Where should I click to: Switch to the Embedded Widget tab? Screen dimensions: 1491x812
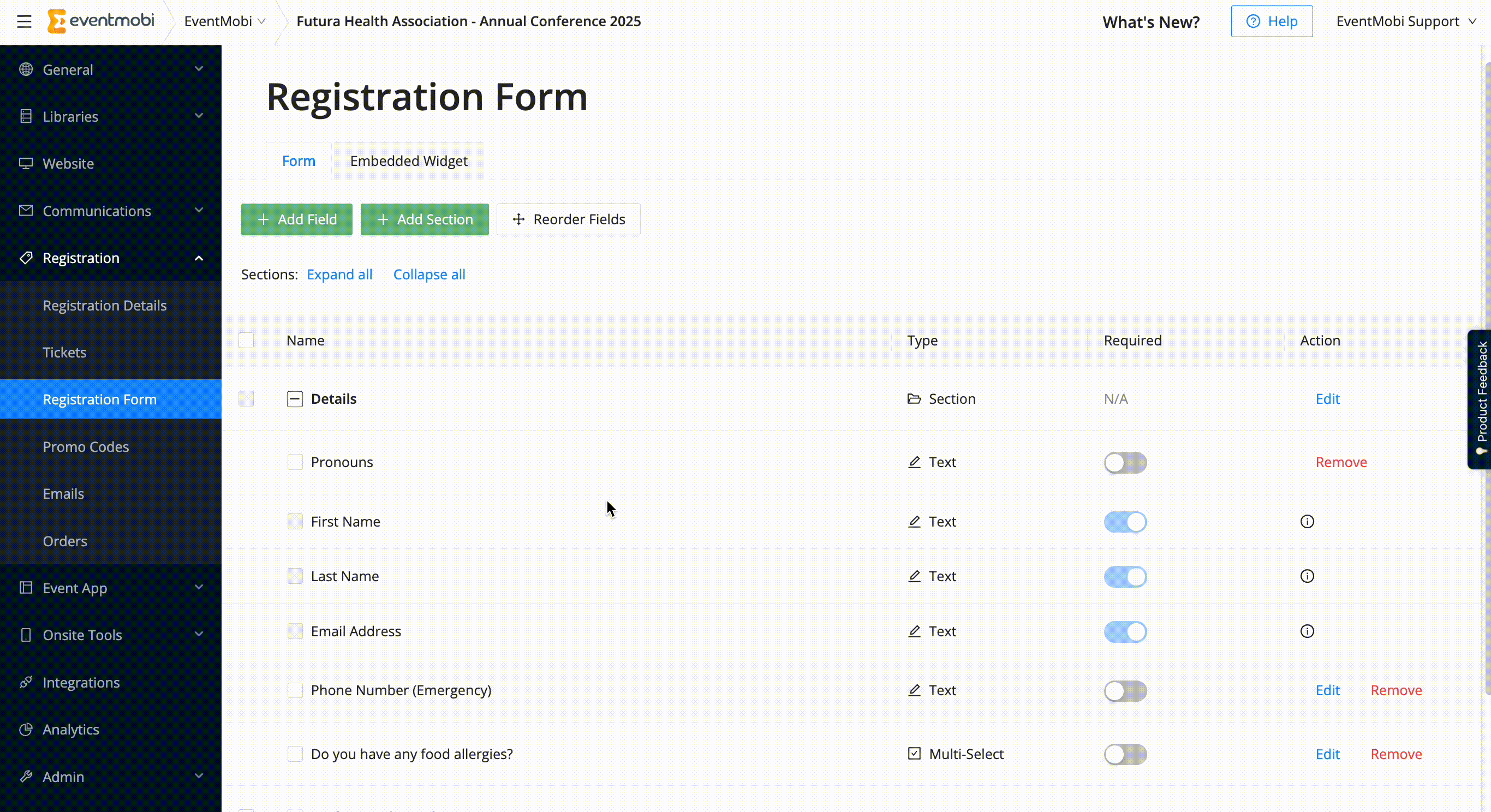(409, 161)
